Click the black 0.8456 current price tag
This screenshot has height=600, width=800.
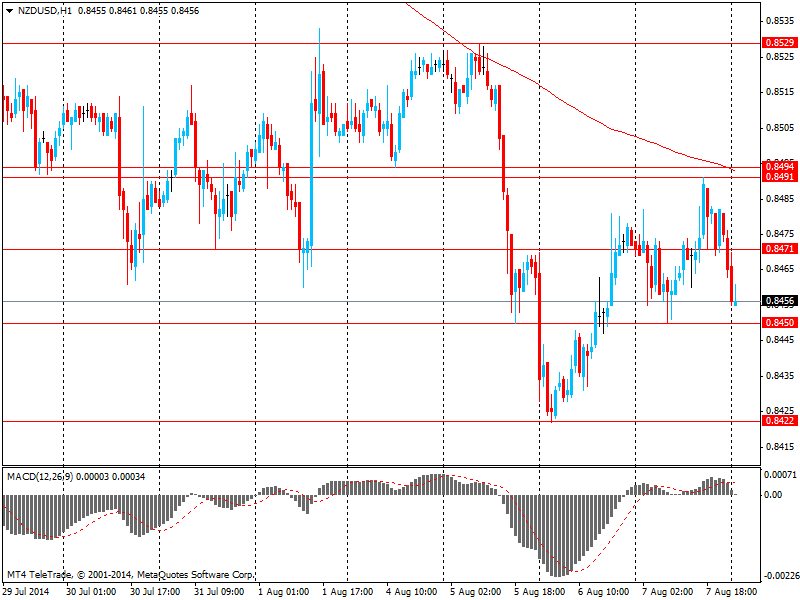coord(779,301)
